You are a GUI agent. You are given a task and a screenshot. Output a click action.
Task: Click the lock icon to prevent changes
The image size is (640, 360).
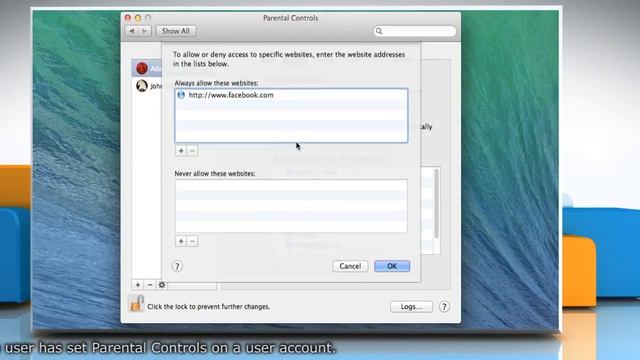[x=136, y=304]
